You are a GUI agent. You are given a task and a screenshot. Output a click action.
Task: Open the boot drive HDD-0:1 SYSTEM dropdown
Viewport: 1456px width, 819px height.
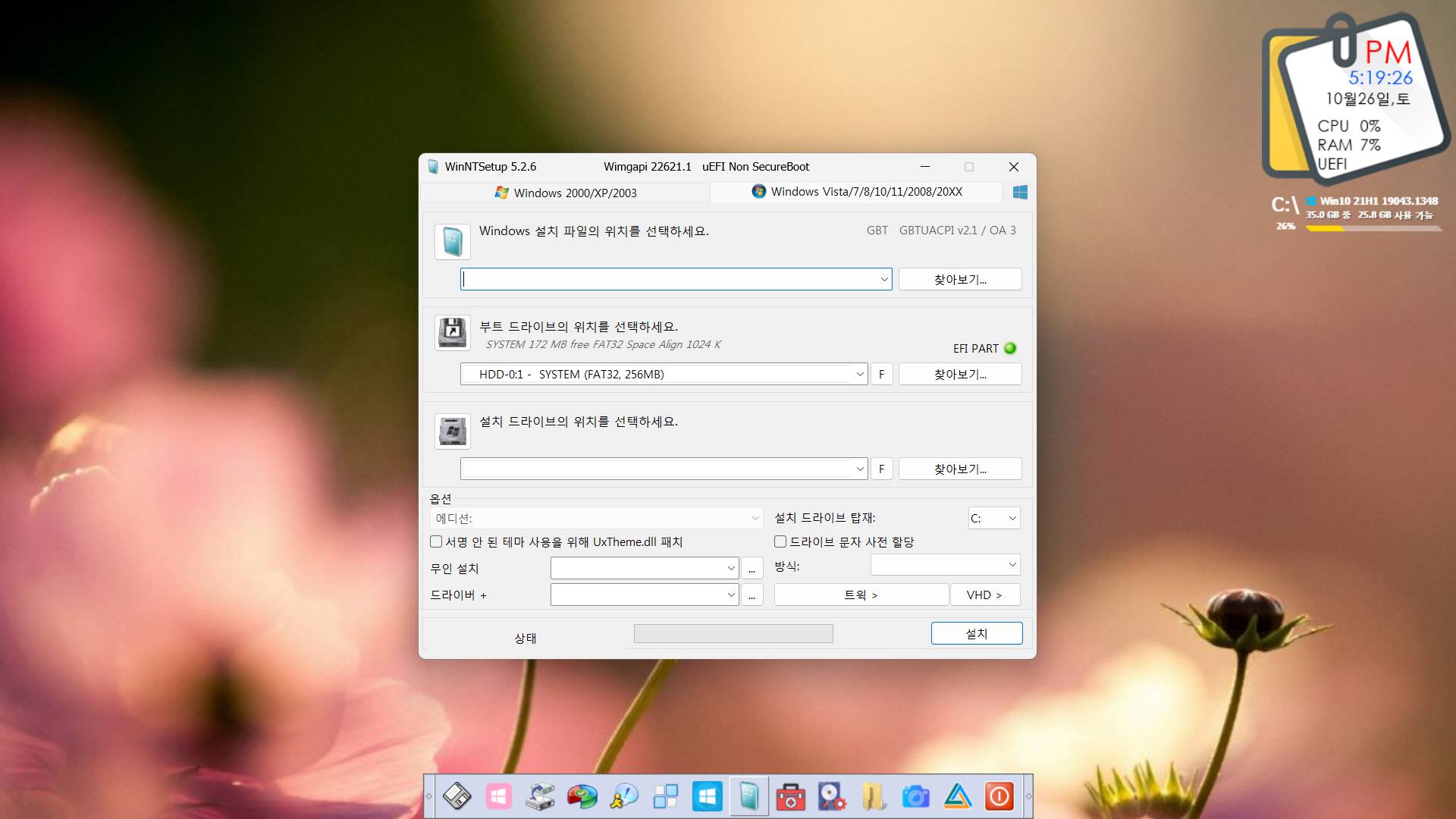[860, 374]
